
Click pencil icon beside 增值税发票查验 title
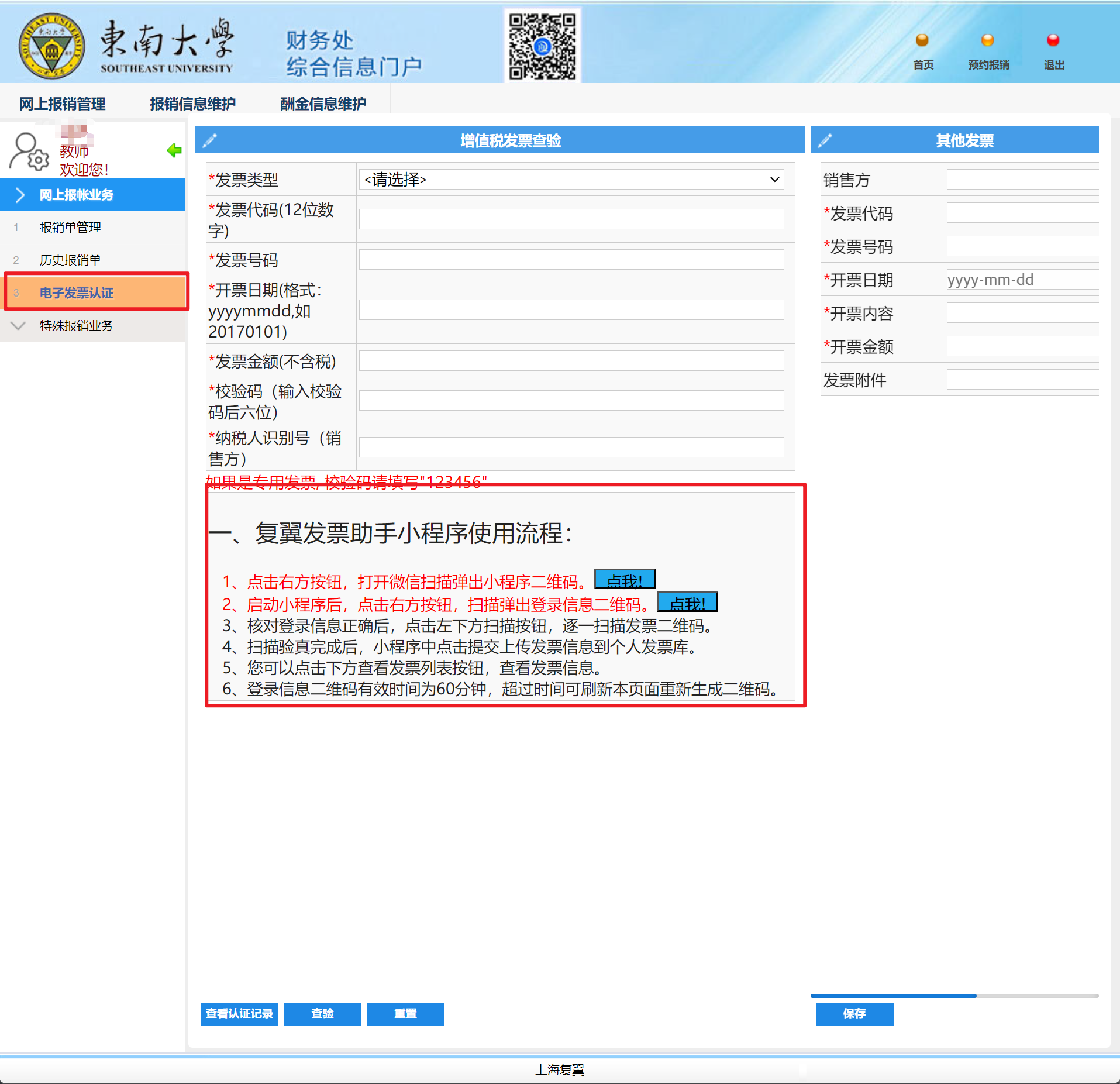pos(210,140)
